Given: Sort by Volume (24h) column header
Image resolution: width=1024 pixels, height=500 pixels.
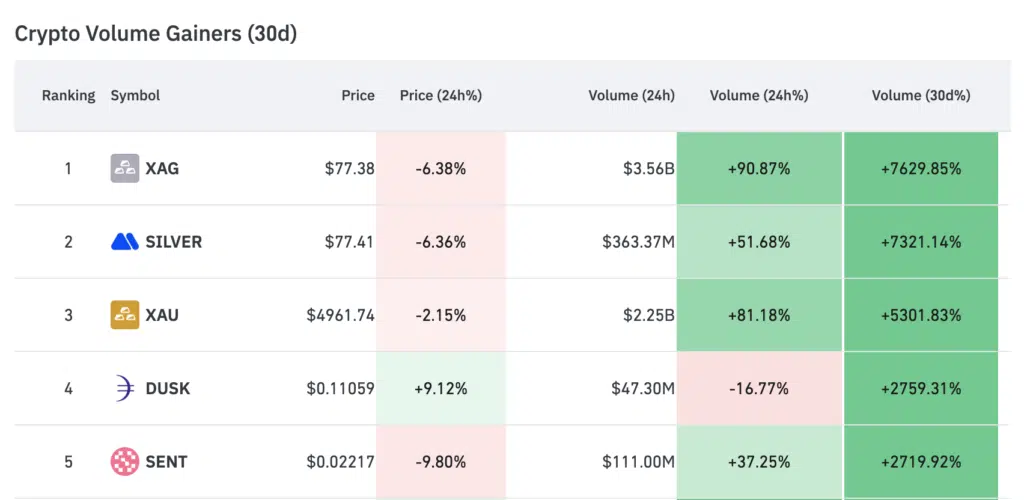Looking at the screenshot, I should [631, 96].
